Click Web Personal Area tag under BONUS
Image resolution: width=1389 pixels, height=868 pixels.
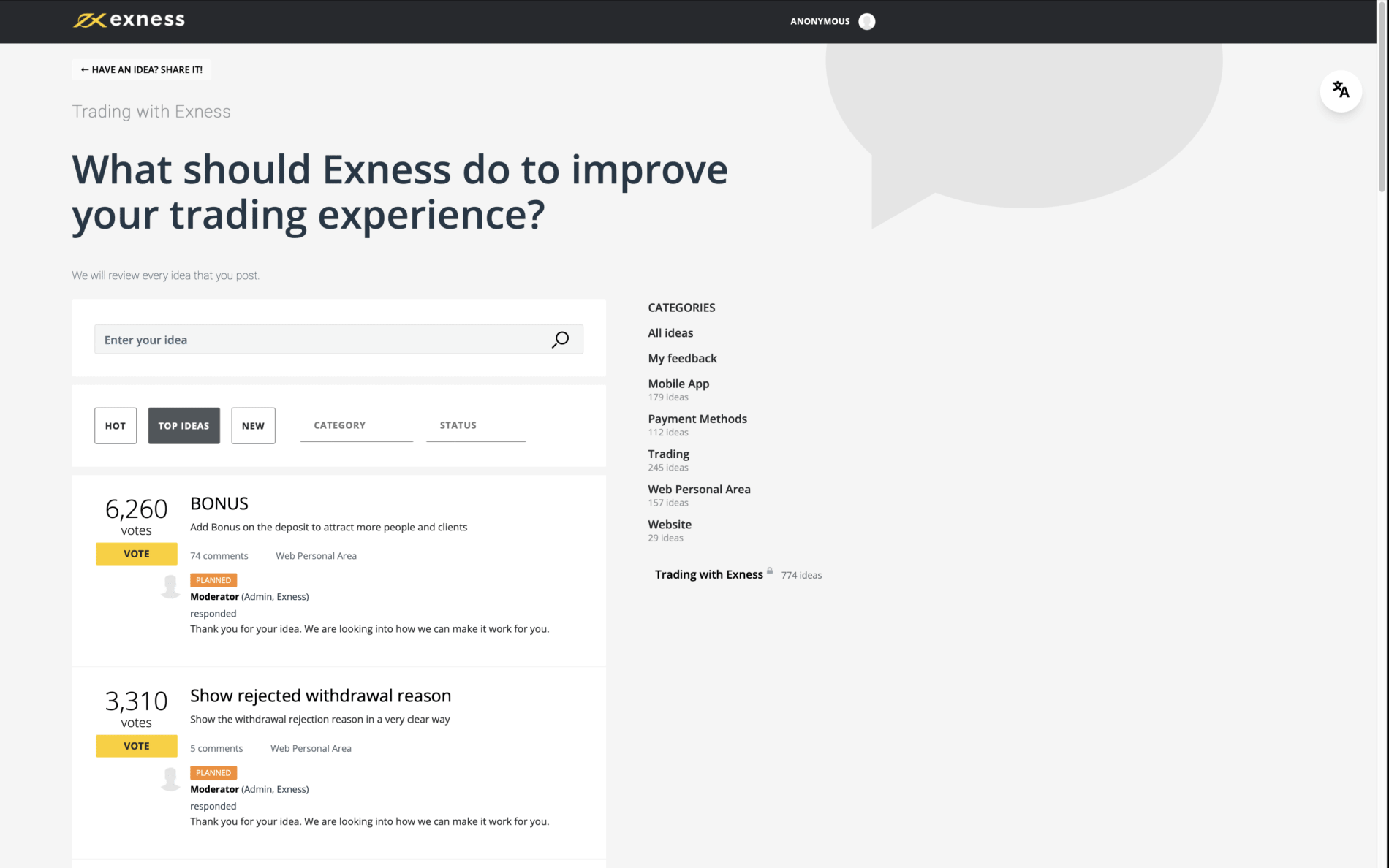click(317, 556)
